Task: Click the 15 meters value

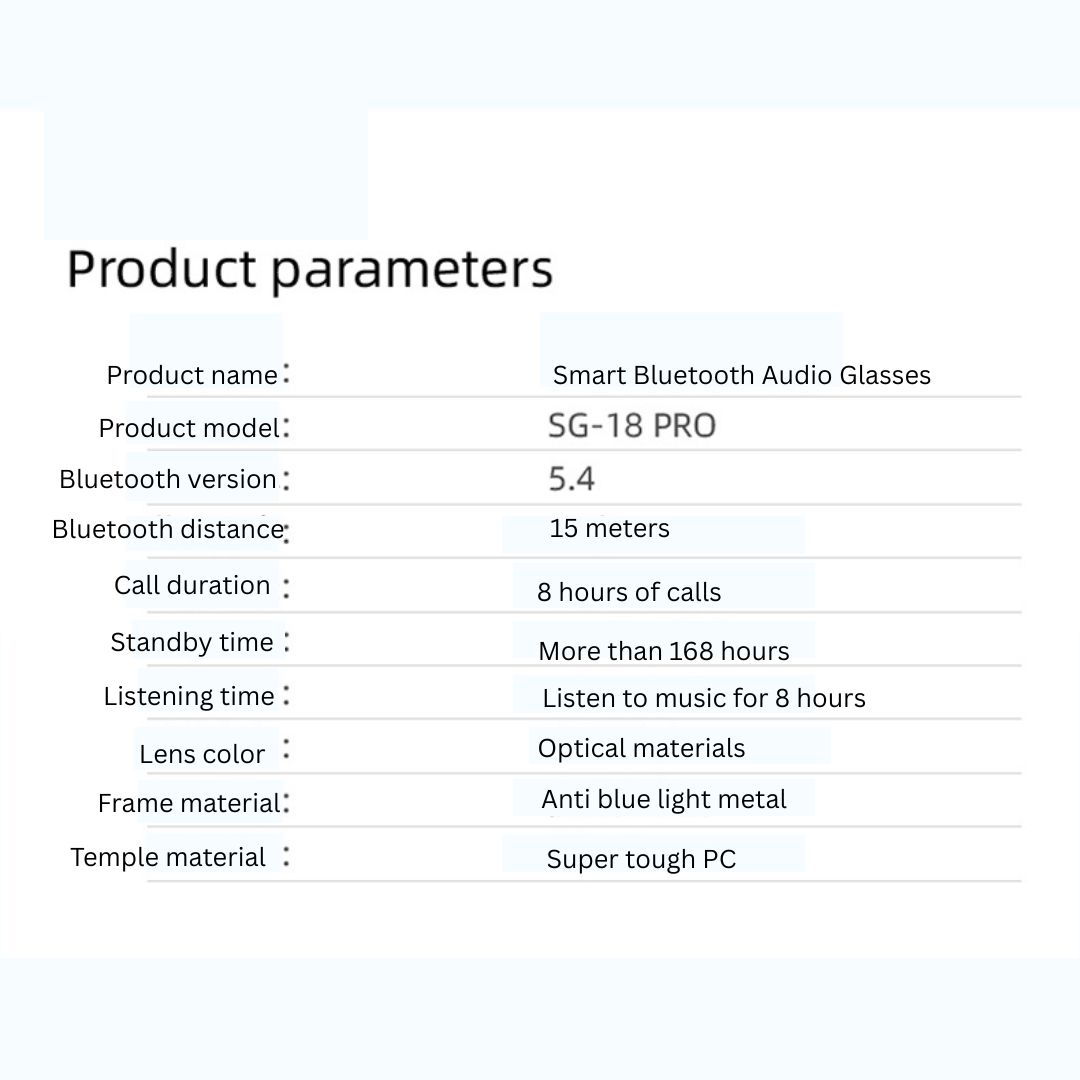Action: 609,528
